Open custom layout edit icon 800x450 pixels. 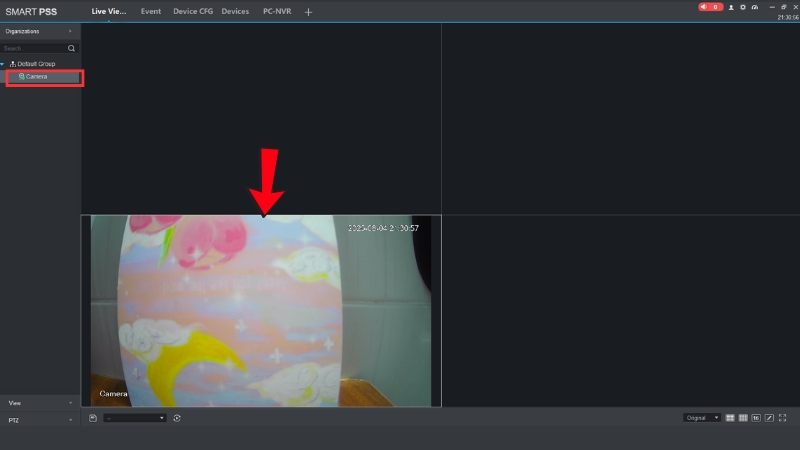(769, 417)
